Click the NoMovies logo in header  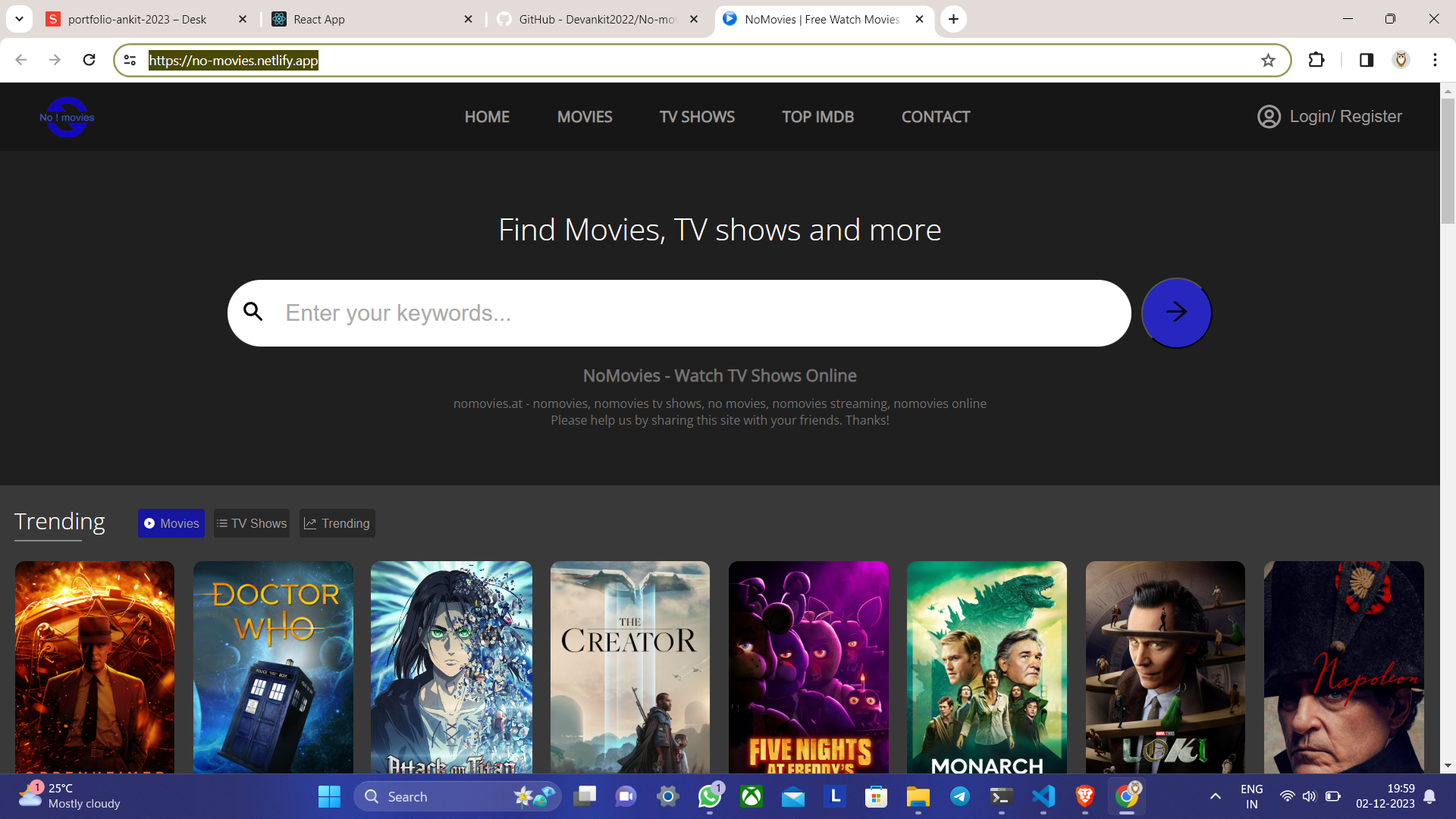pyautogui.click(x=67, y=117)
